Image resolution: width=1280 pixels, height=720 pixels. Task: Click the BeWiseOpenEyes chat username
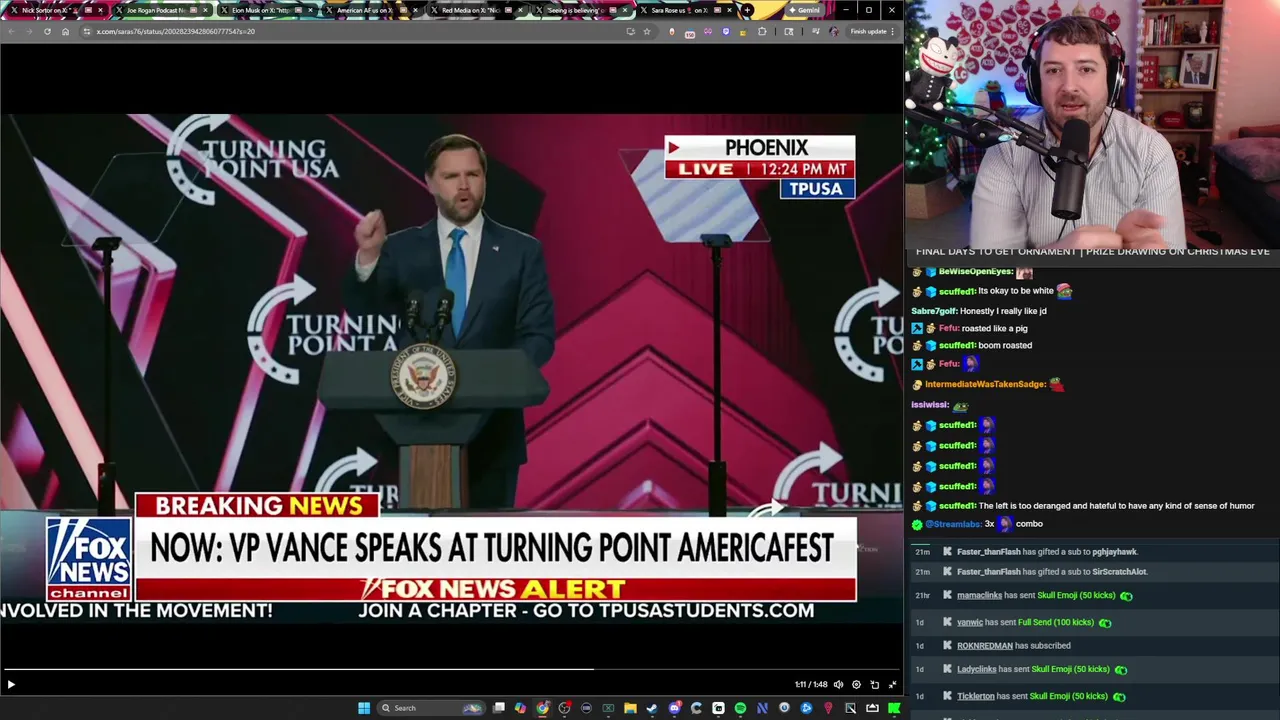pyautogui.click(x=975, y=271)
